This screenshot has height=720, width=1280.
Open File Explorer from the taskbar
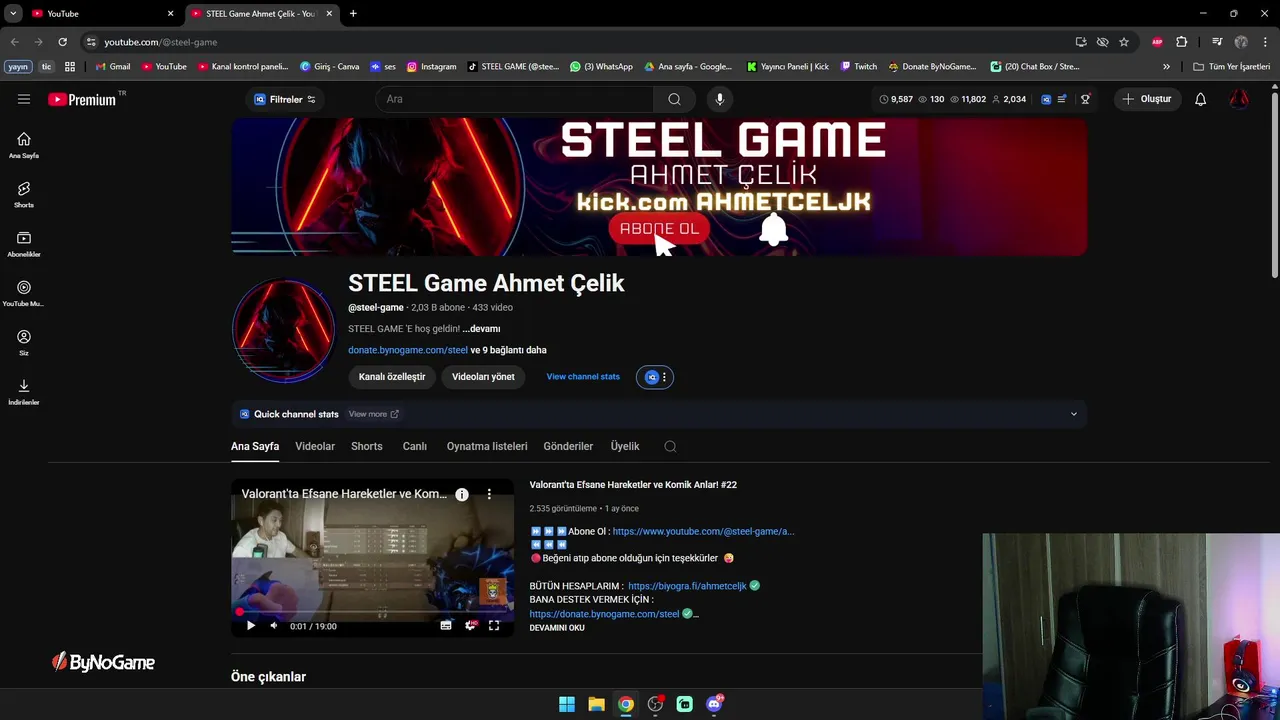click(x=596, y=704)
